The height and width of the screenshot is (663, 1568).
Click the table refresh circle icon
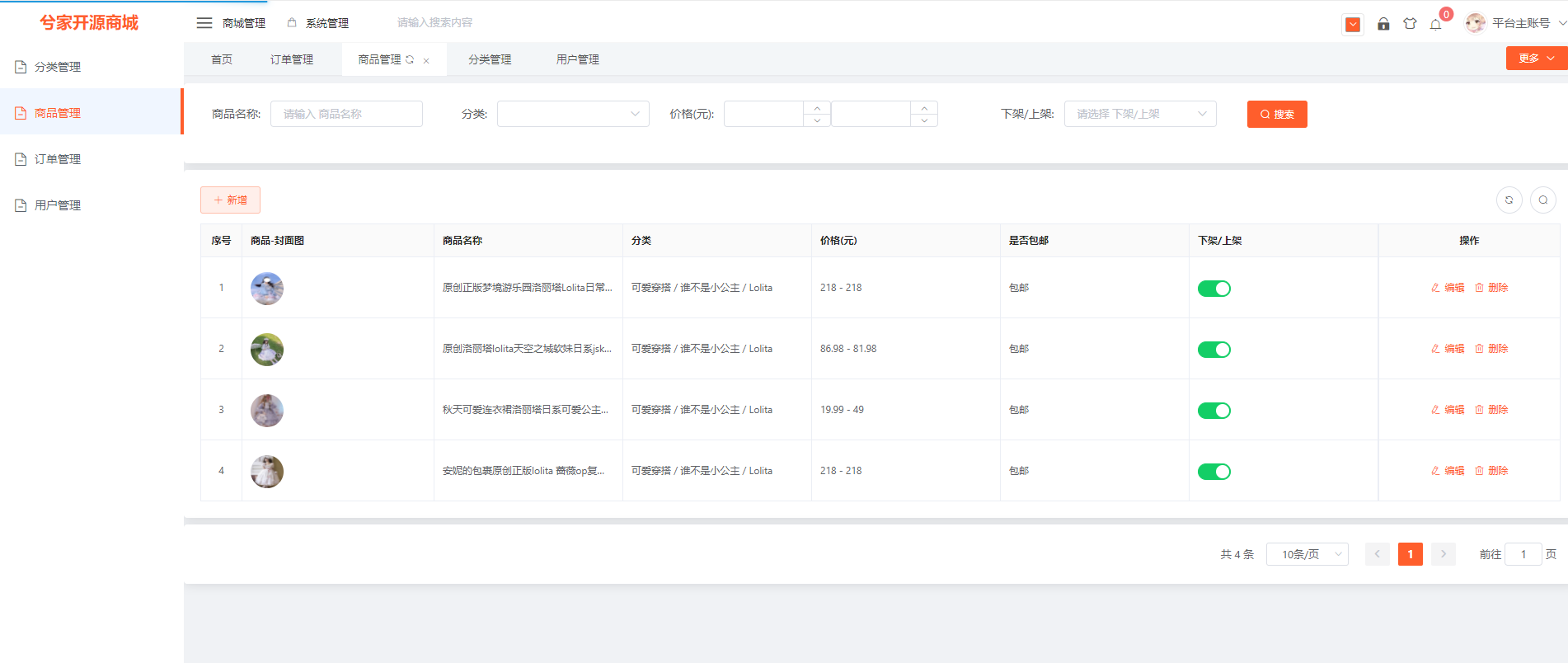[x=1509, y=200]
